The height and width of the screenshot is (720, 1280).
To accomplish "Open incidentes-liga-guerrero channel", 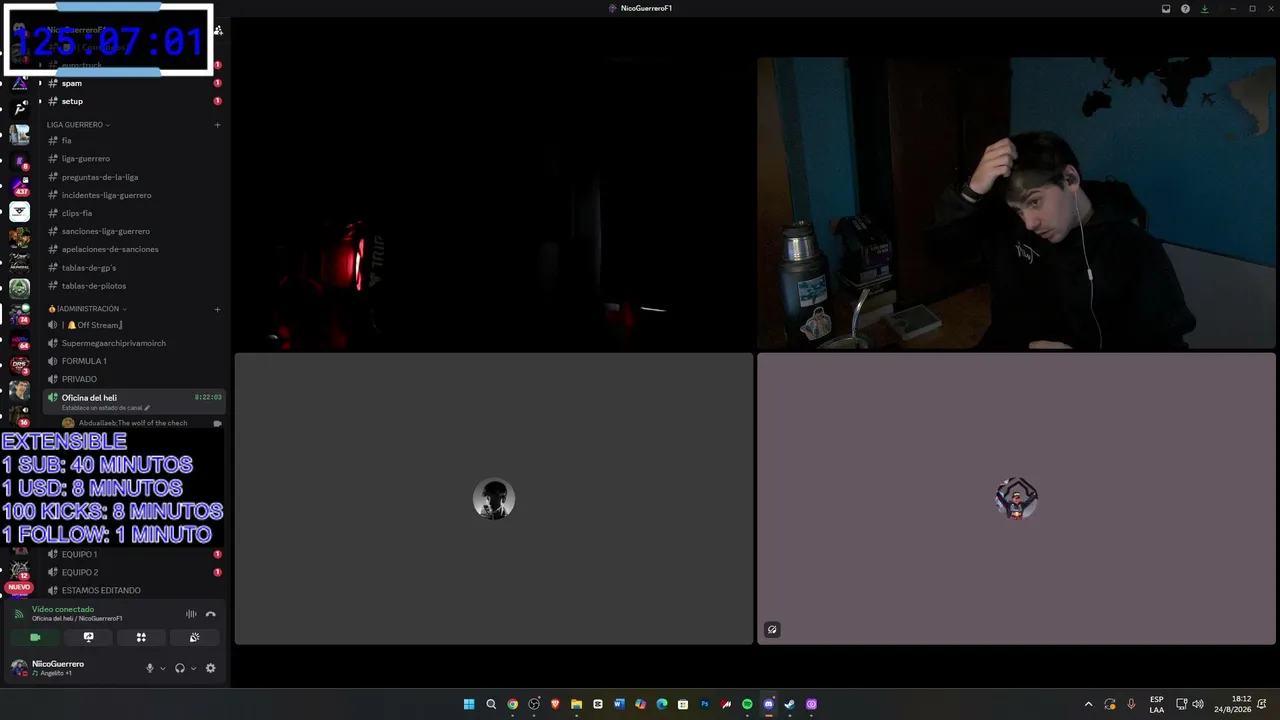I will coord(132,195).
